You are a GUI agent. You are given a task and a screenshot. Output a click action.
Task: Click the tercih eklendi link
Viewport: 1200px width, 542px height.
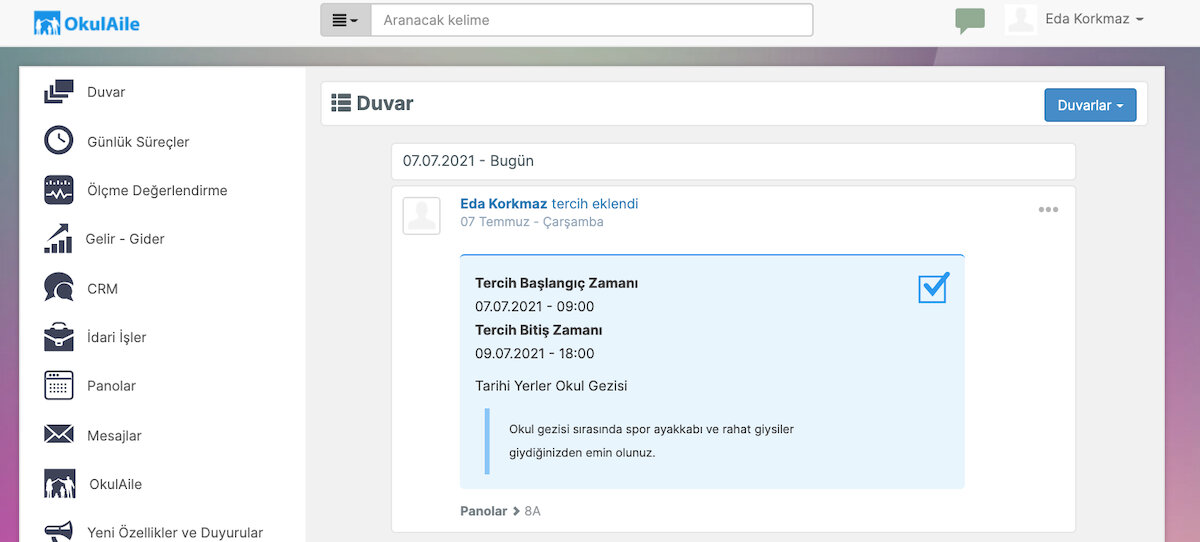(595, 204)
